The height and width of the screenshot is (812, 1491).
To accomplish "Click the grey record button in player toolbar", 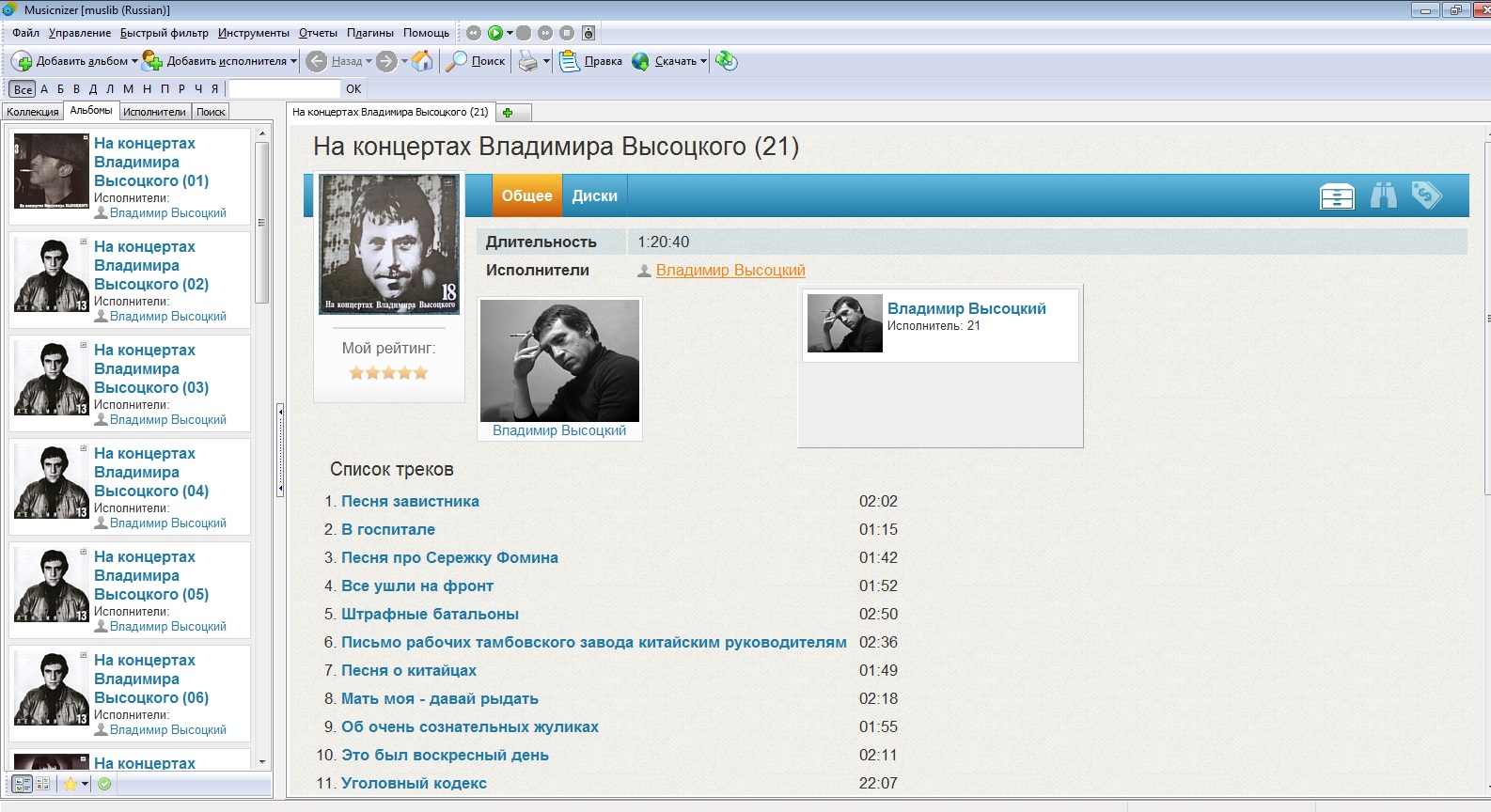I will tap(524, 33).
